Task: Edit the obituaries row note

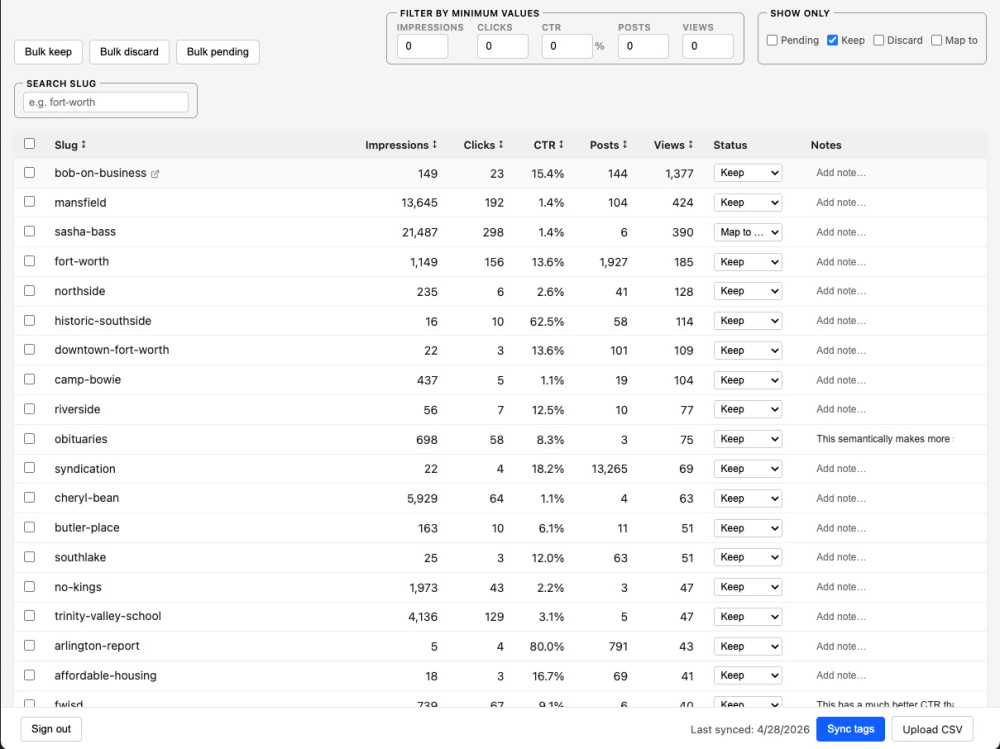Action: (884, 439)
